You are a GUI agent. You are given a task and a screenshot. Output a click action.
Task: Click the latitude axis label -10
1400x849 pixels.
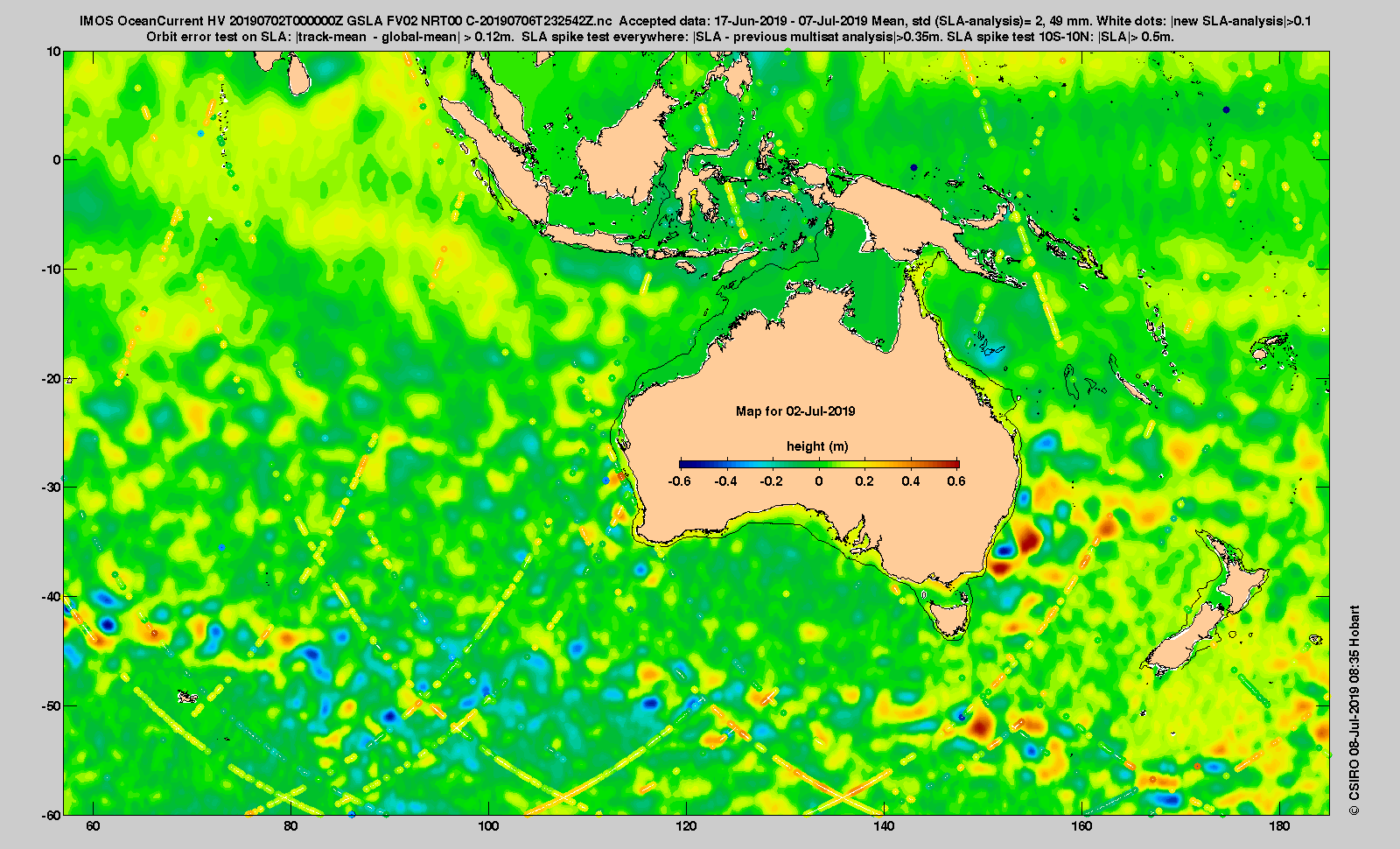pyautogui.click(x=50, y=270)
